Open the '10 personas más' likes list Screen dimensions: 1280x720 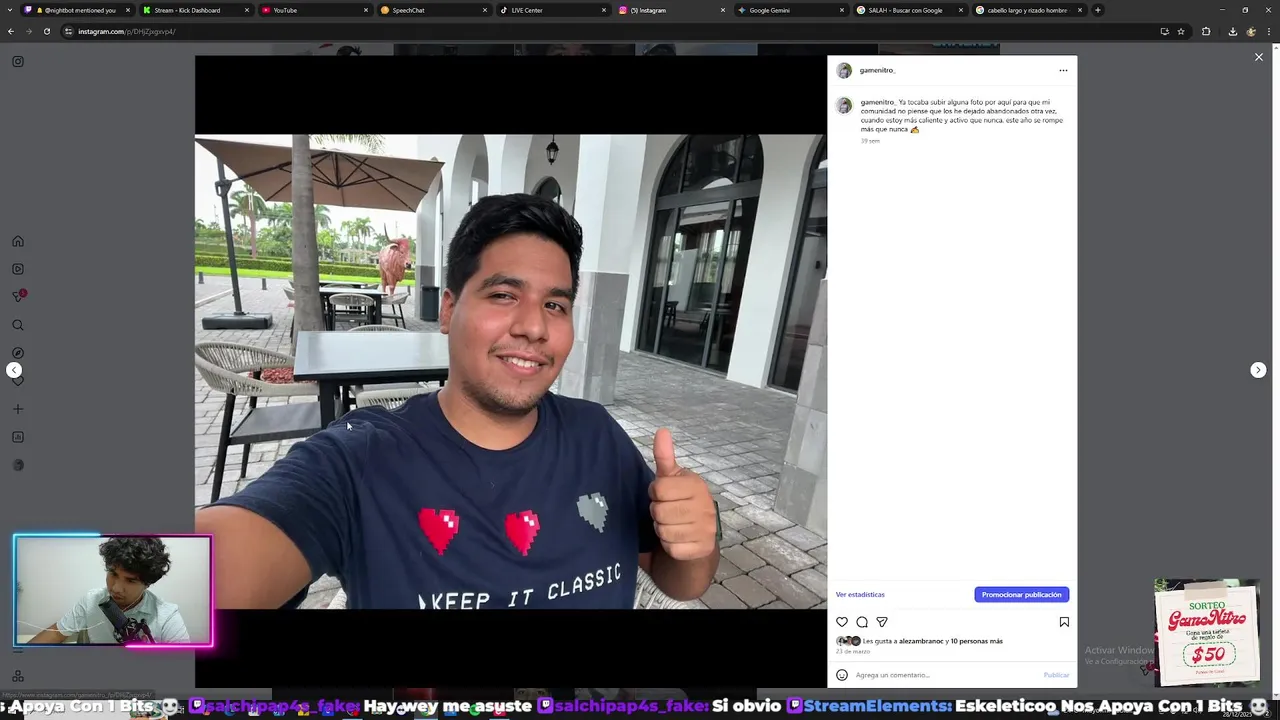click(x=977, y=641)
